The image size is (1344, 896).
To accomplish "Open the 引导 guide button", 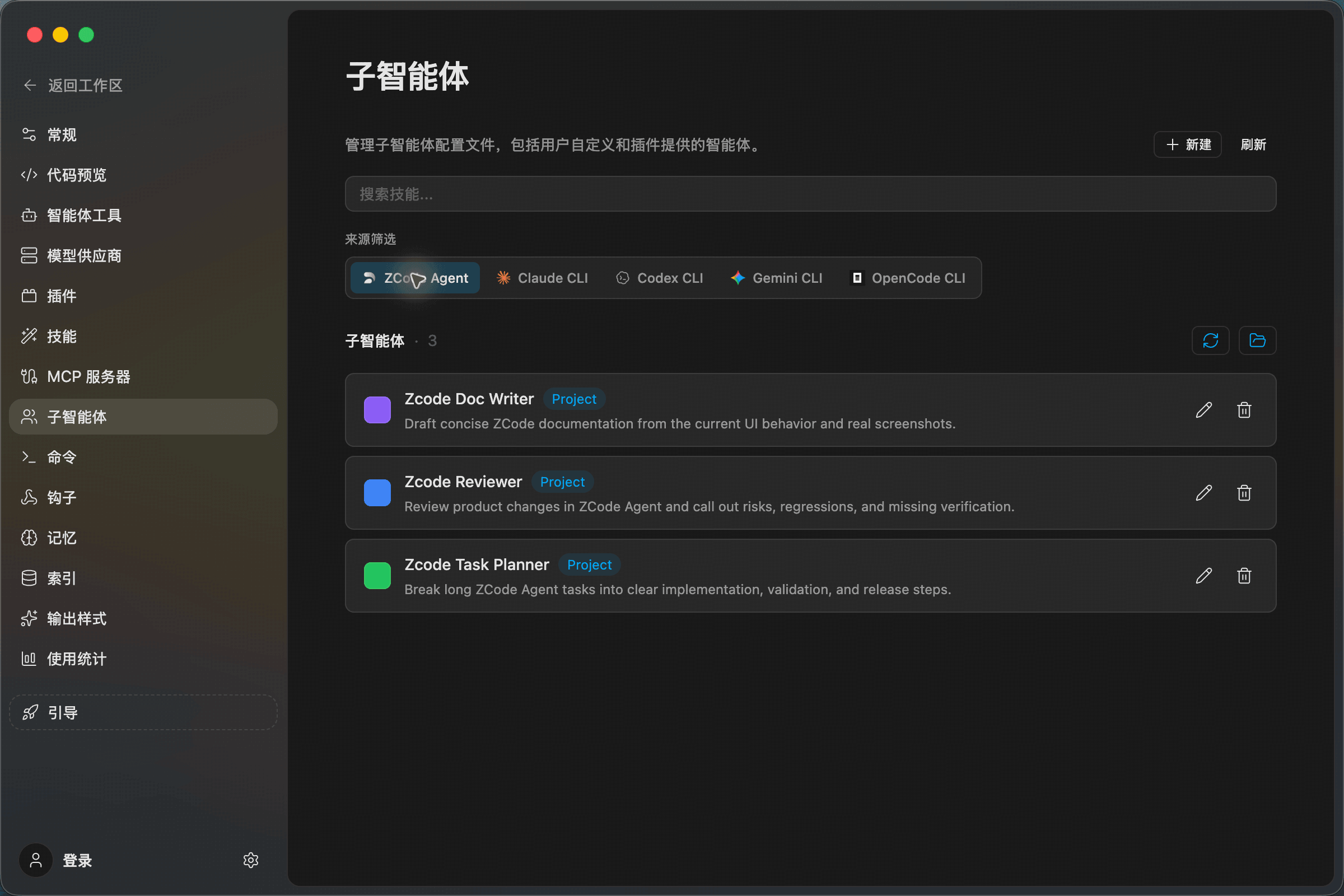I will [x=143, y=712].
